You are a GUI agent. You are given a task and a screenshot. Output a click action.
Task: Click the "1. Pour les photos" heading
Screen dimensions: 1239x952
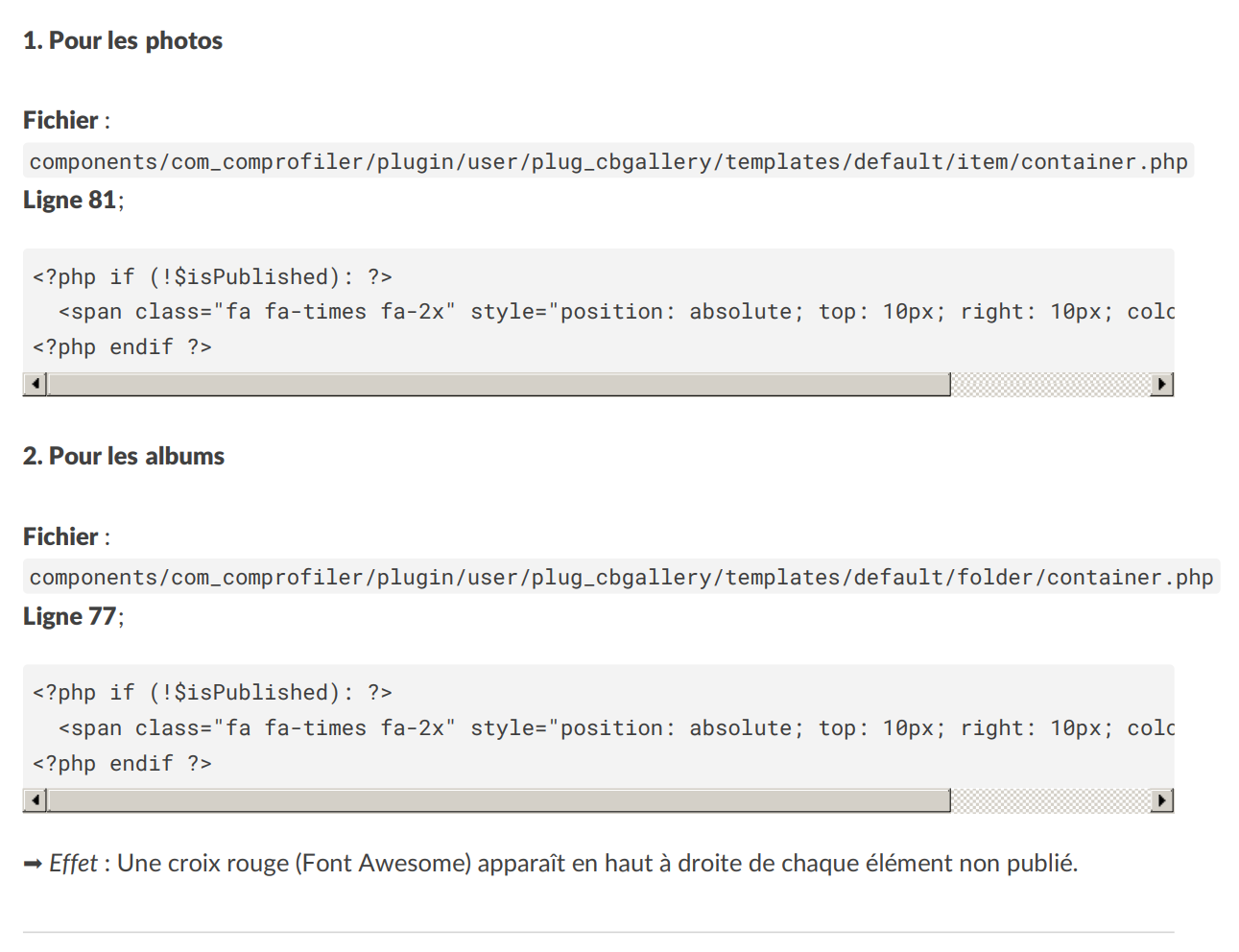123,40
